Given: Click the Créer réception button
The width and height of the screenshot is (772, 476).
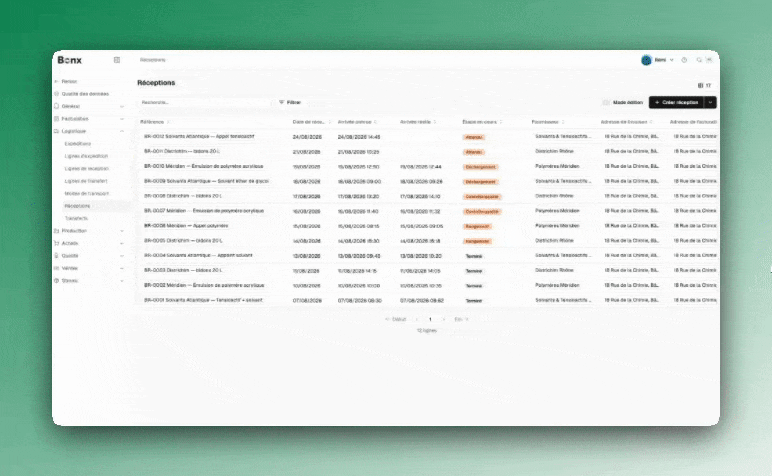Looking at the screenshot, I should [x=676, y=102].
